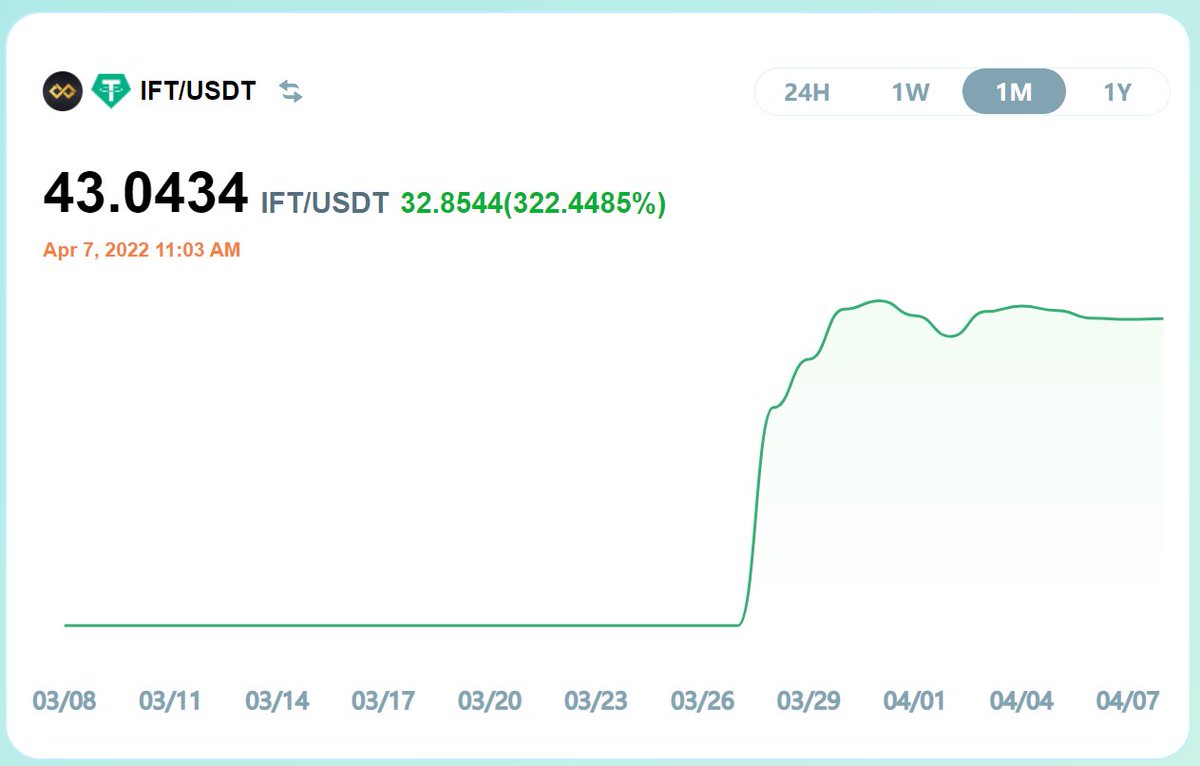Click the gray IFT/USDT unit label

(325, 203)
